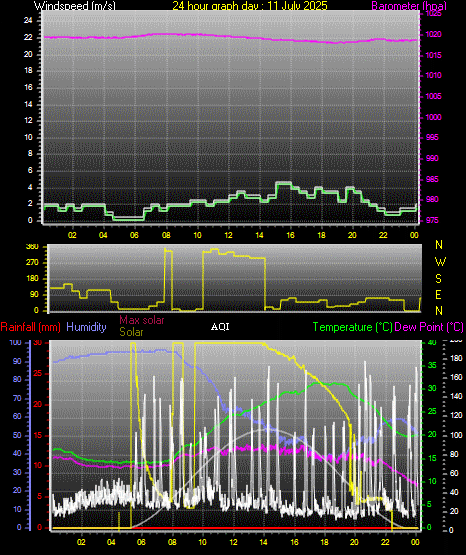Click the '270' wind direction degrees value

tap(32, 263)
